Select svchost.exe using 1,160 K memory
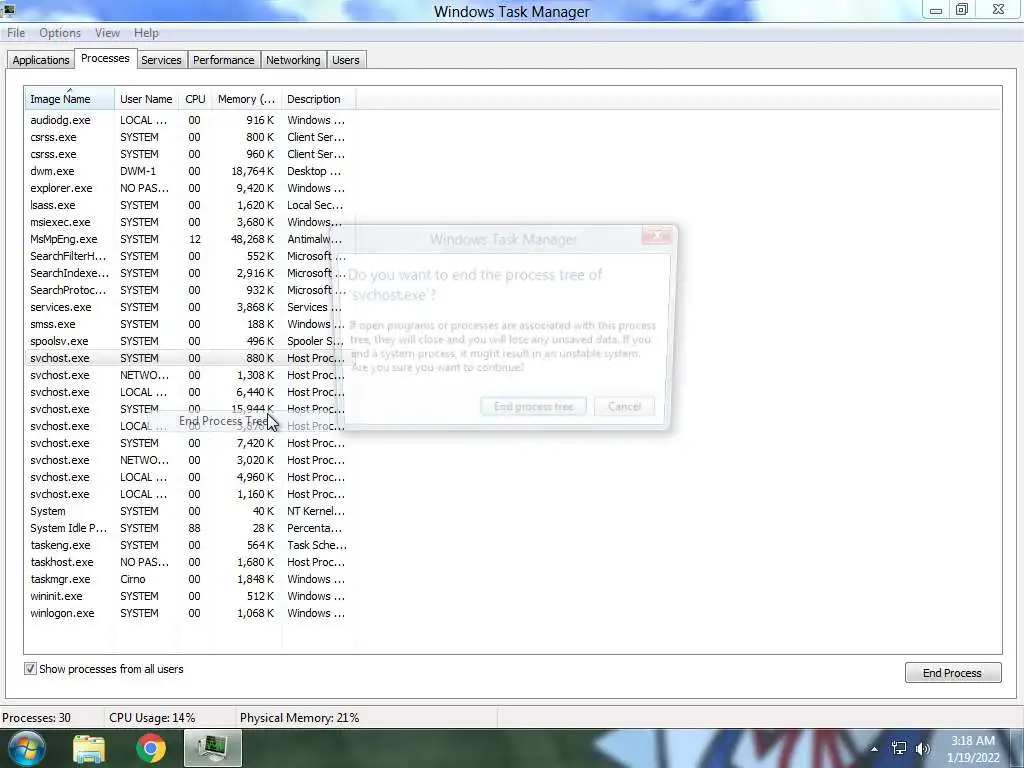This screenshot has width=1024, height=768. 189,494
